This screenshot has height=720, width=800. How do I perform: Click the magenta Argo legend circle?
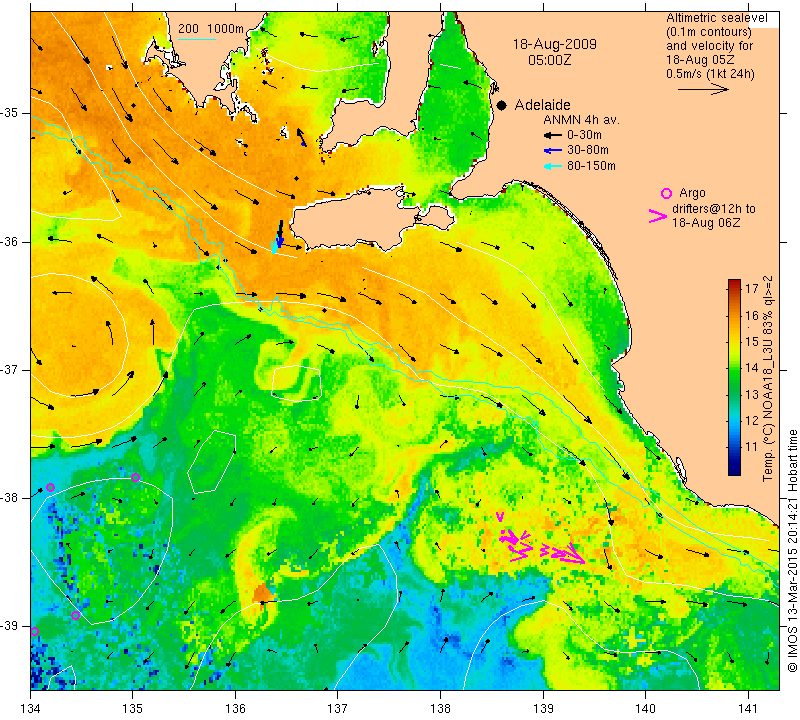[666, 193]
